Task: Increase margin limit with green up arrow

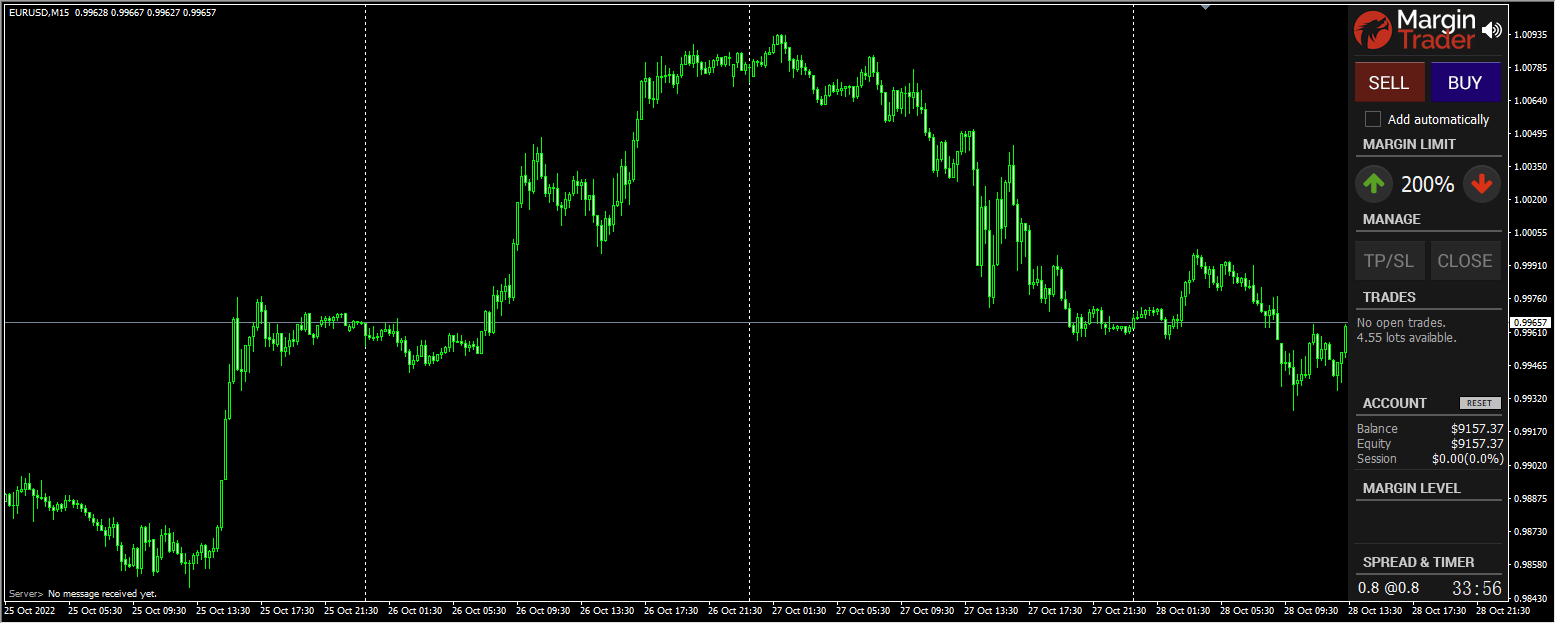Action: [x=1374, y=184]
